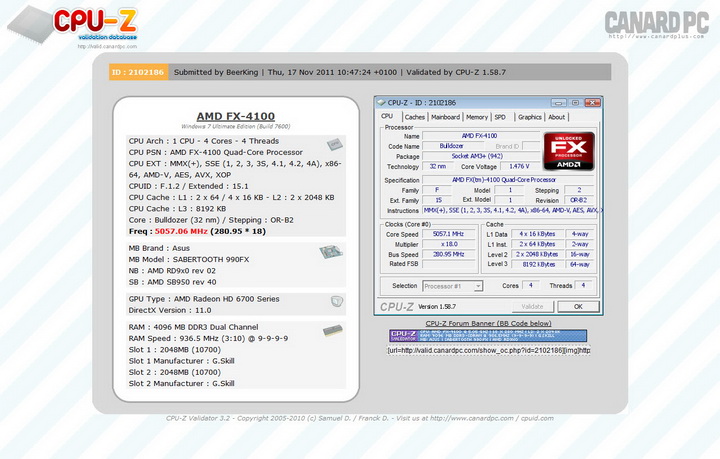Click the OK button
720x459 pixels.
[578, 306]
